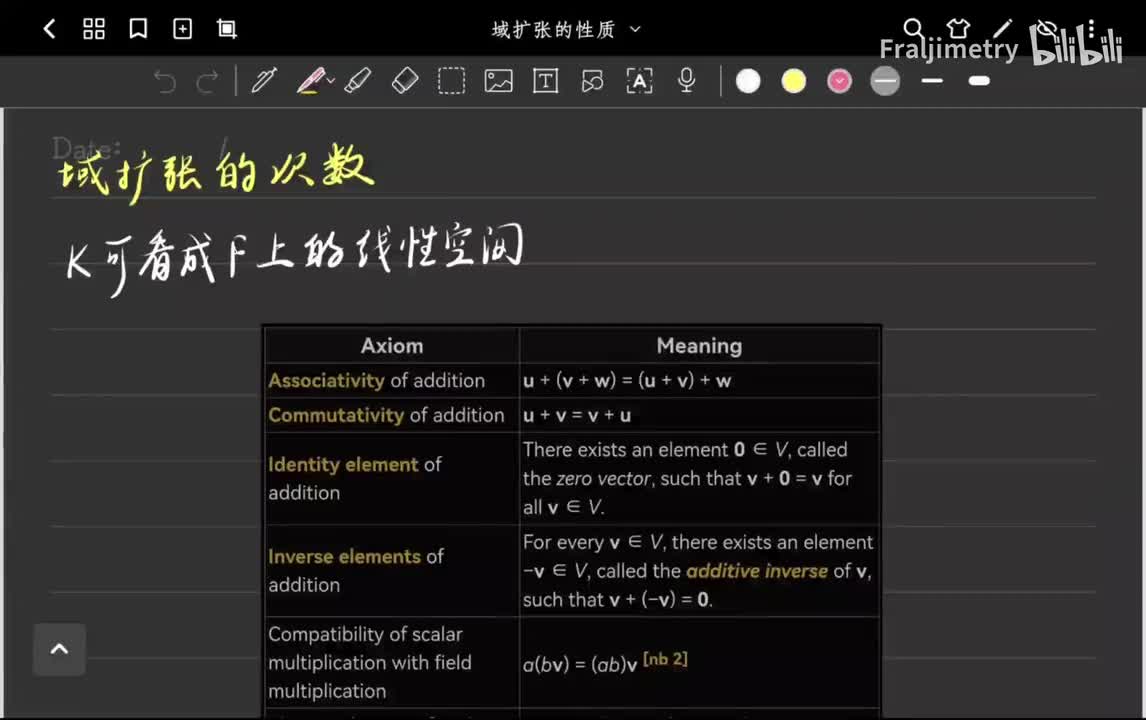Open the theme shirt icon
The height and width of the screenshot is (720, 1146).
pyautogui.click(x=957, y=28)
